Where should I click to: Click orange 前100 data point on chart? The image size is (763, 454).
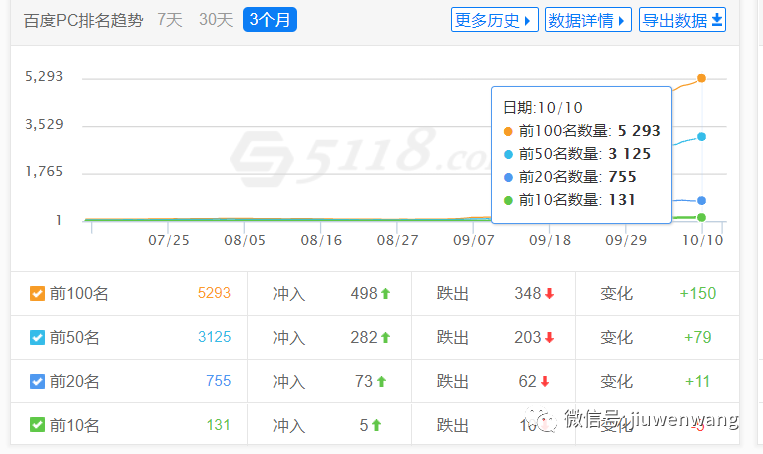(701, 78)
